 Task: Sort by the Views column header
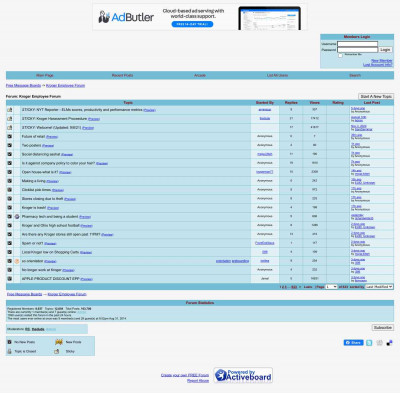314,103
